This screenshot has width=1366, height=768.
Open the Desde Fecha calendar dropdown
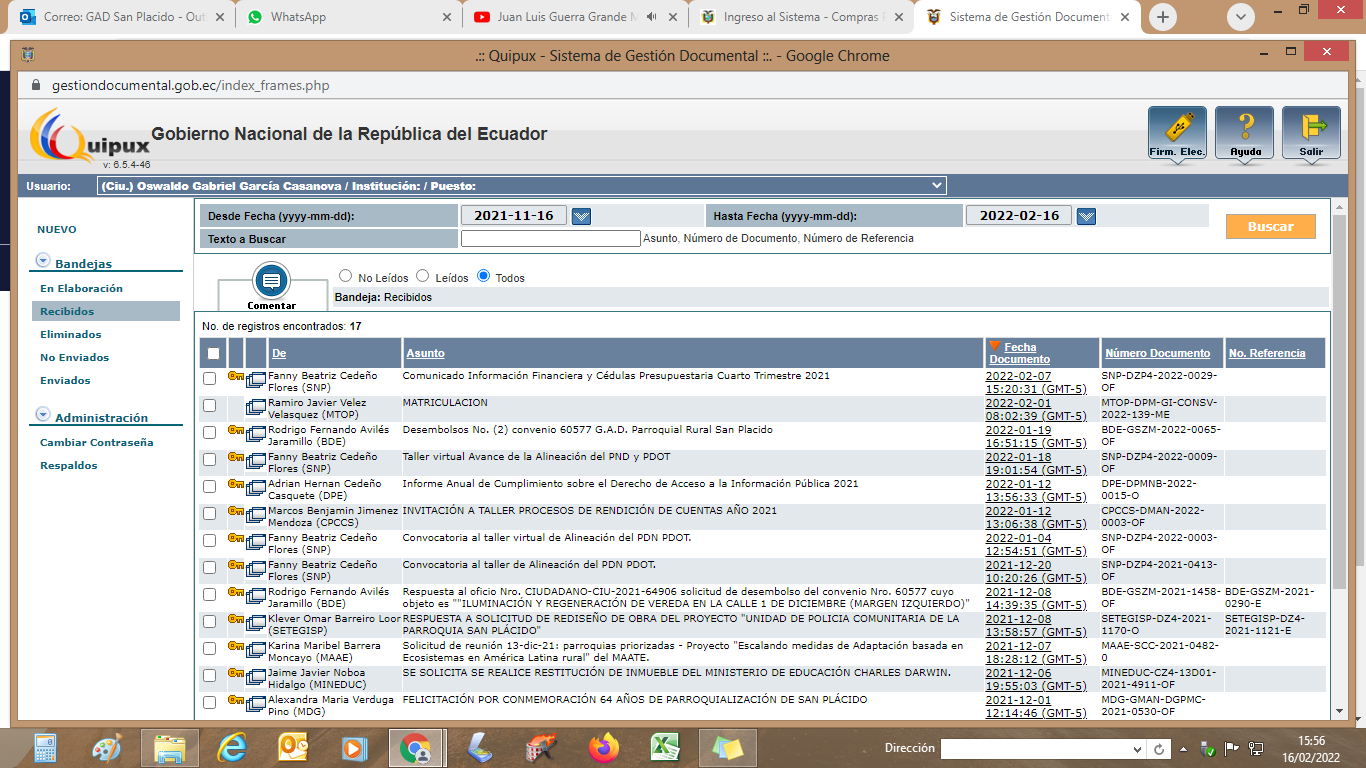(581, 216)
